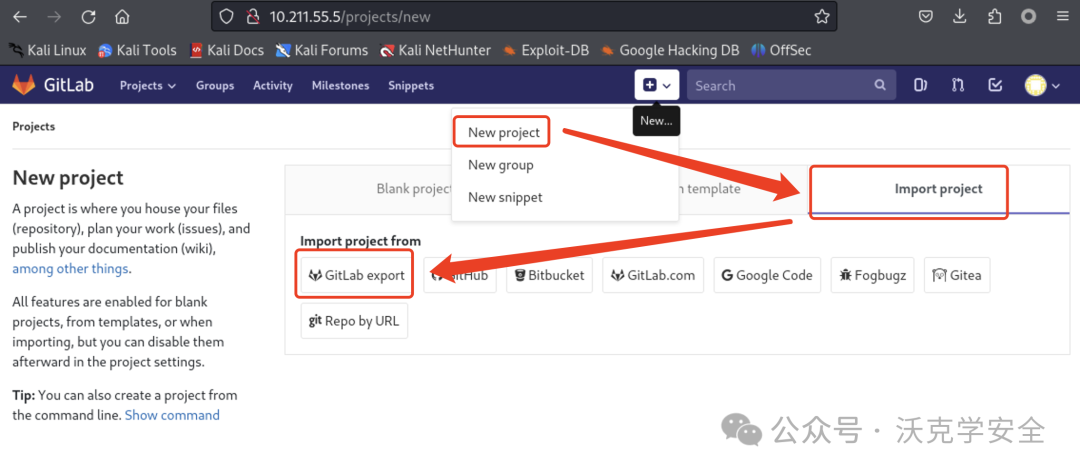This screenshot has width=1080, height=474.
Task: Open the Kali Linux bookmark
Action: pos(48,50)
